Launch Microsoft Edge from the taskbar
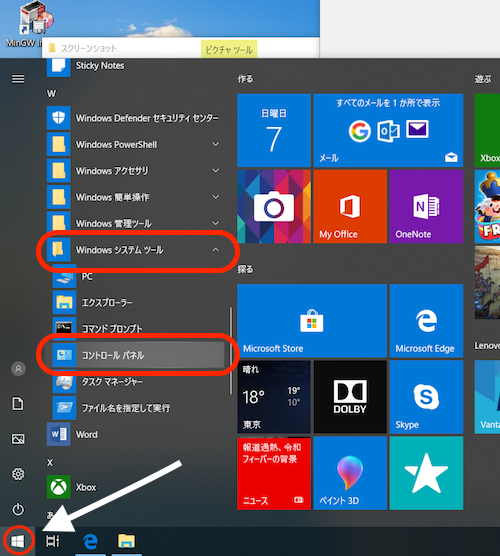The height and width of the screenshot is (556, 500). click(90, 541)
